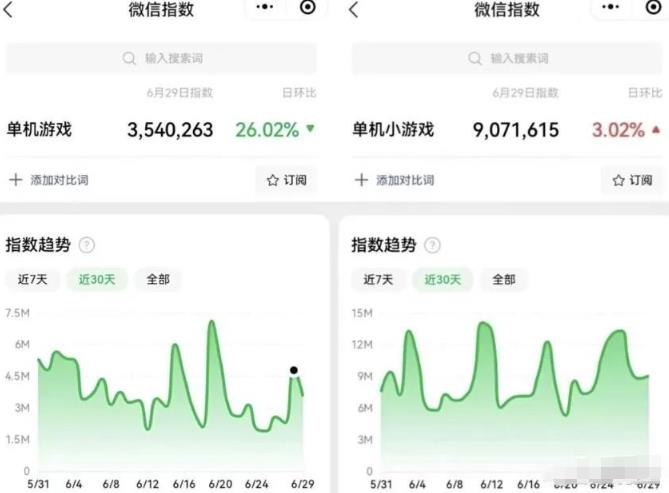Viewport: 669px width, 493px height.
Task: Click the black data point on 单机游戏 chart
Action: point(294,370)
